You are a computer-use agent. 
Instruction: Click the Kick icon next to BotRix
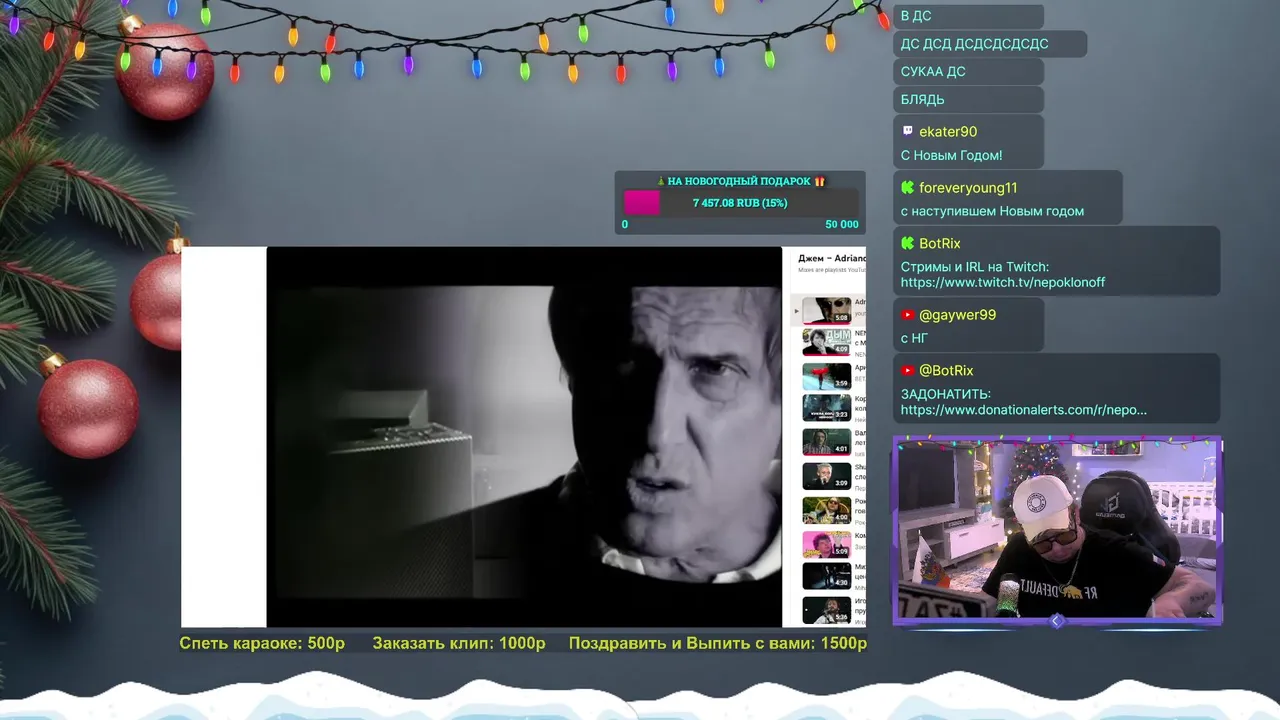tap(908, 243)
